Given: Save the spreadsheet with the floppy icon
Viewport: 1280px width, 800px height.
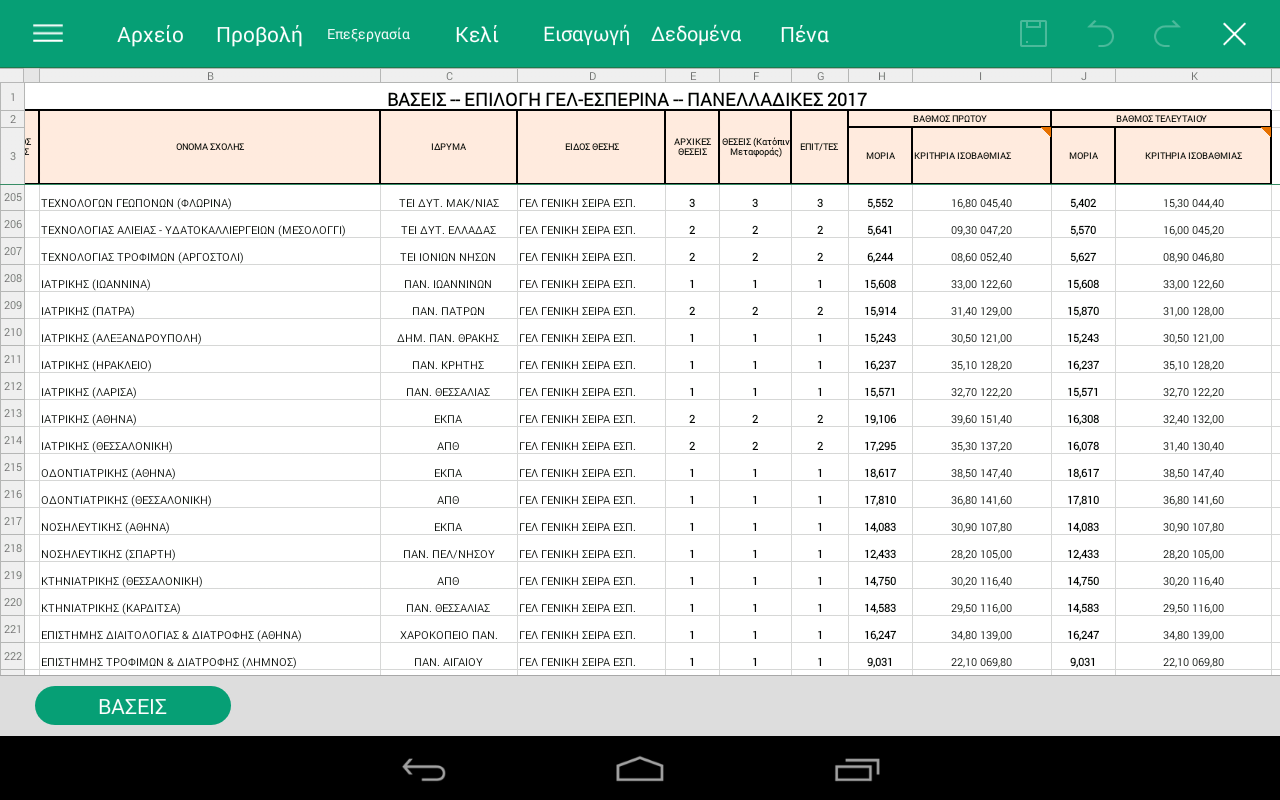Looking at the screenshot, I should pyautogui.click(x=1033, y=34).
